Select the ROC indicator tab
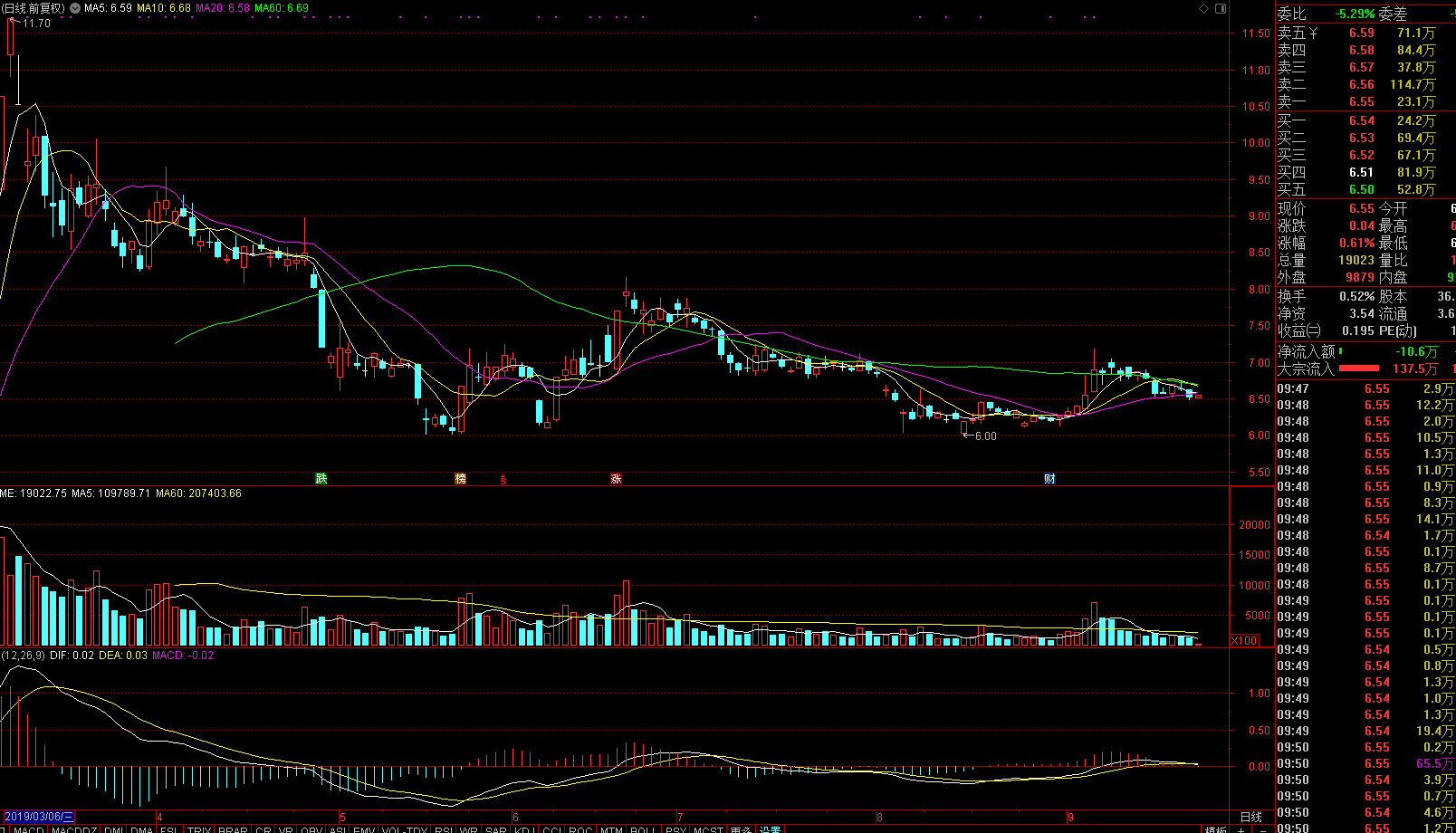 point(580,828)
